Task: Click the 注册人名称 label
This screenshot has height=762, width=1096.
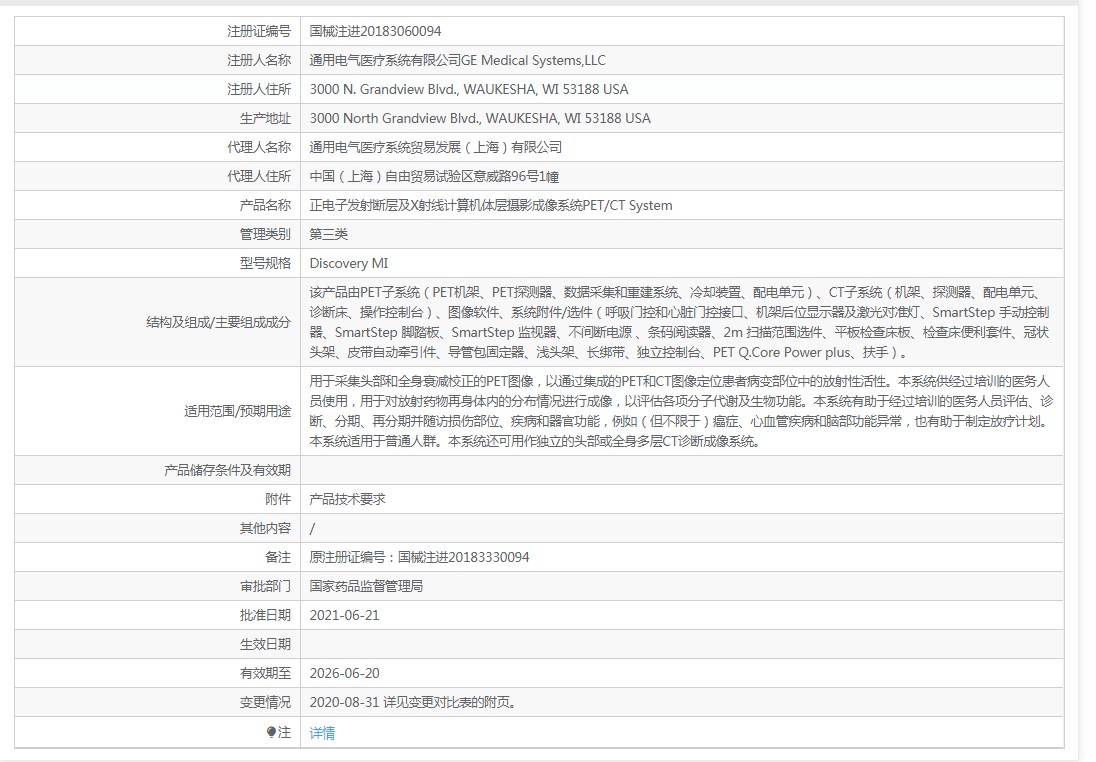Action: pyautogui.click(x=259, y=61)
